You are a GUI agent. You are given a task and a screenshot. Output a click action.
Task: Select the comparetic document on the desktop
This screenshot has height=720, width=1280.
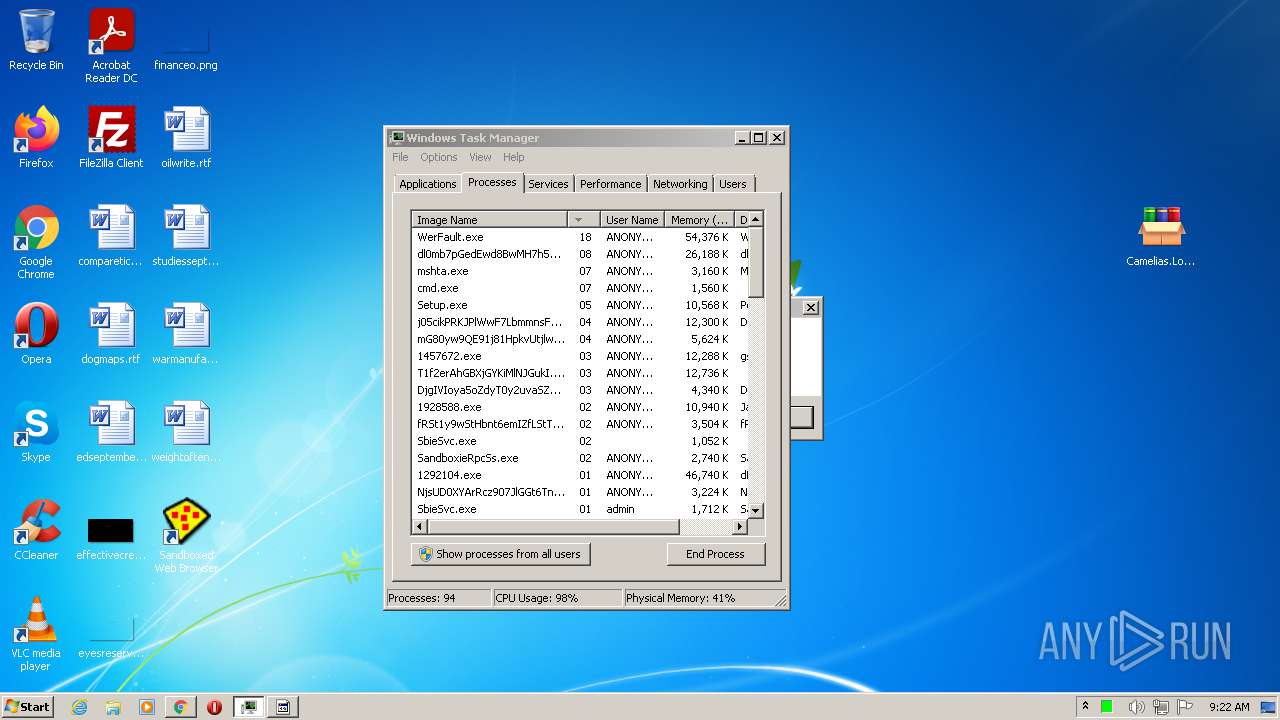click(111, 235)
